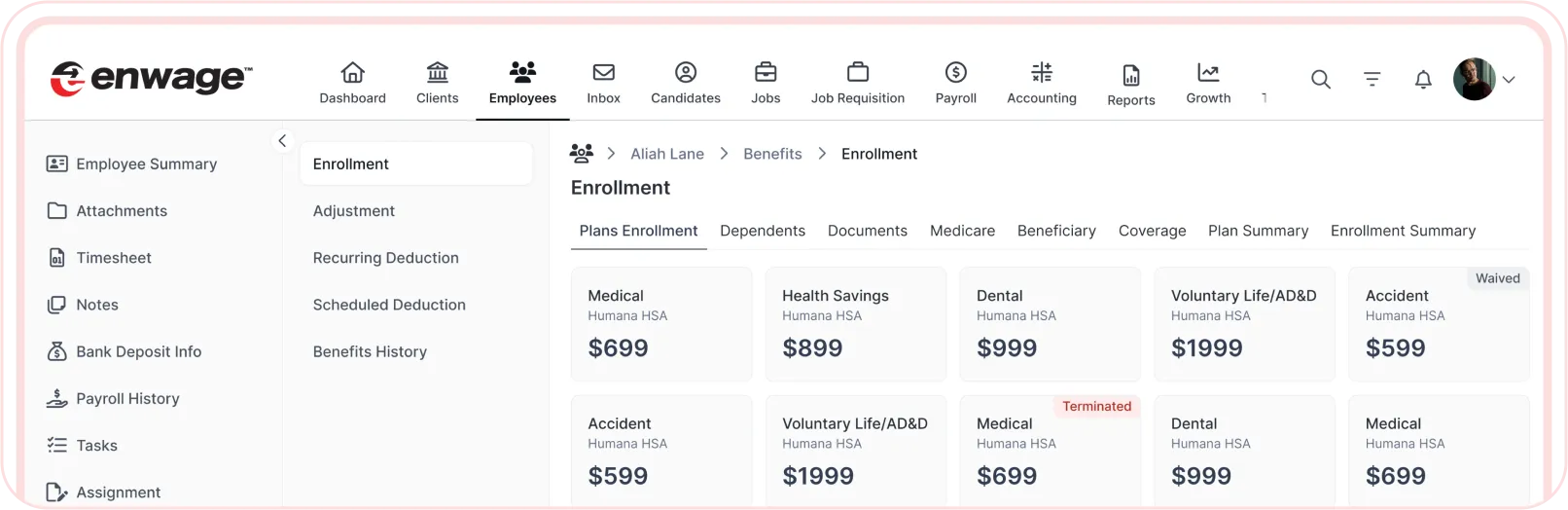This screenshot has height=510, width=1568.
Task: Click the search magnifier icon
Action: [x=1320, y=80]
